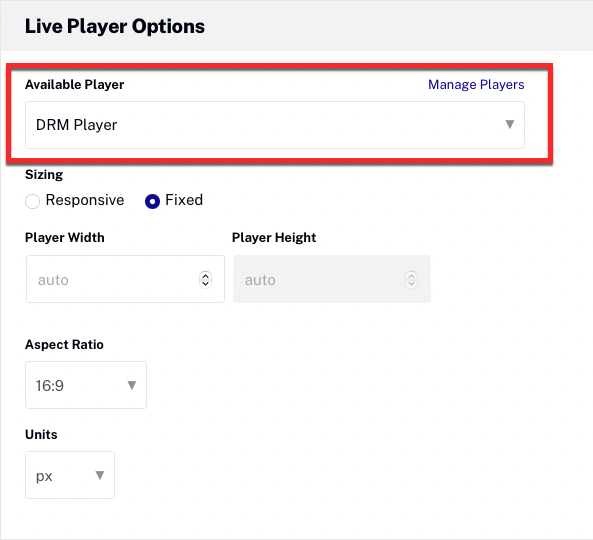593x540 pixels.
Task: Increase Player Width with the up arrow
Action: pos(205,276)
